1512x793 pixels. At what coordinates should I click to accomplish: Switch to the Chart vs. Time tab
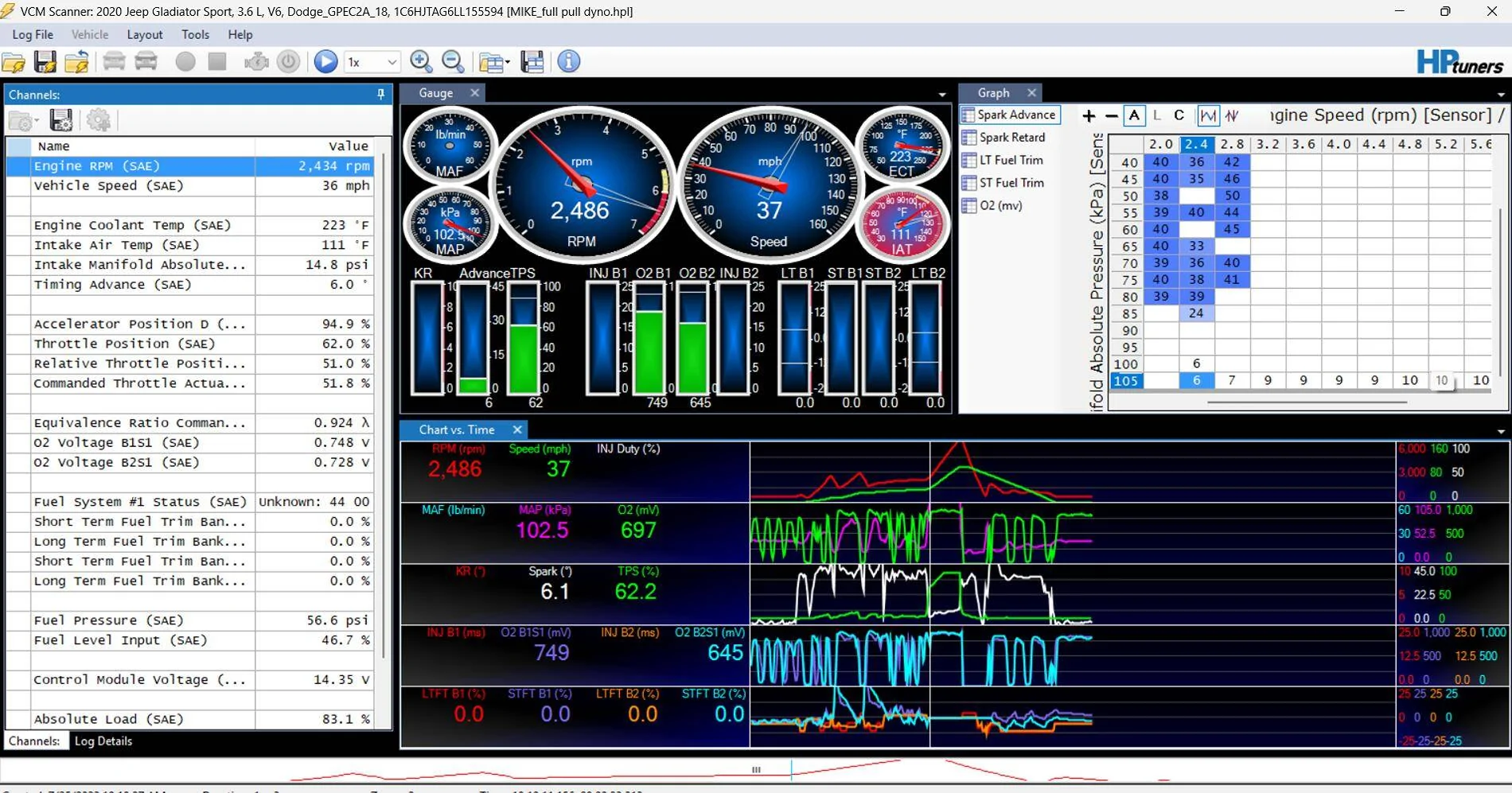pyautogui.click(x=457, y=430)
